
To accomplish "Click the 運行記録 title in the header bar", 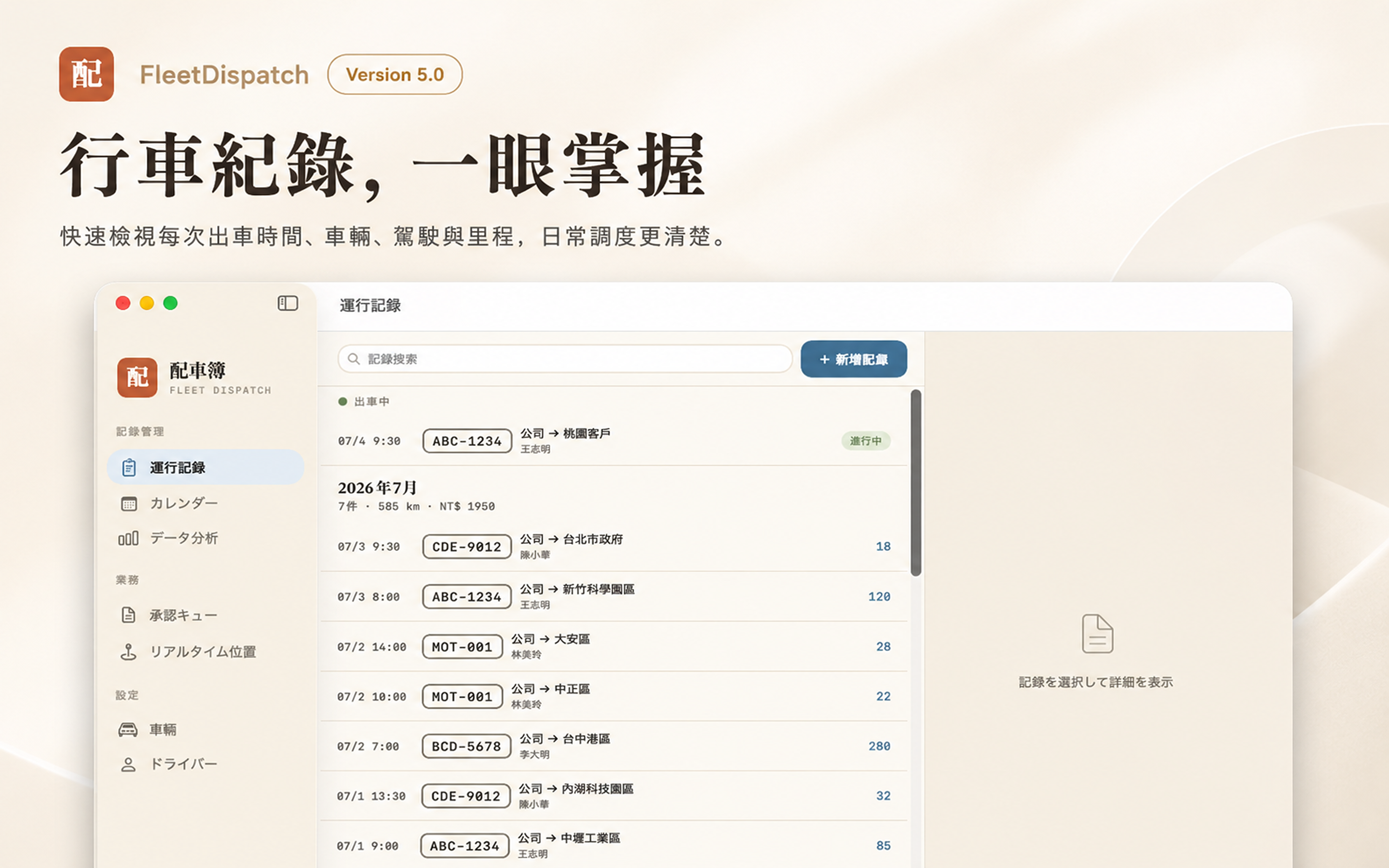I will 370,305.
